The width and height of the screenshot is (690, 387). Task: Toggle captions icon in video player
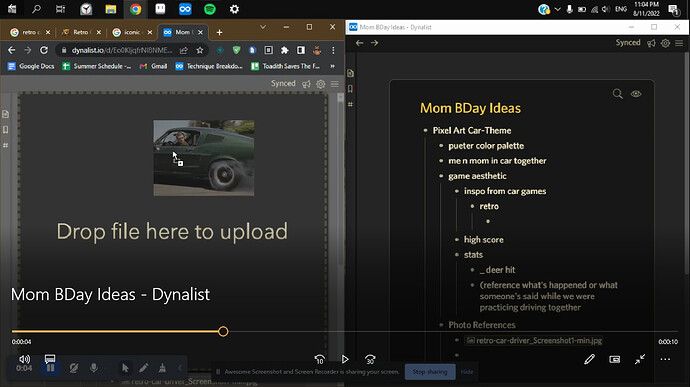(x=50, y=359)
